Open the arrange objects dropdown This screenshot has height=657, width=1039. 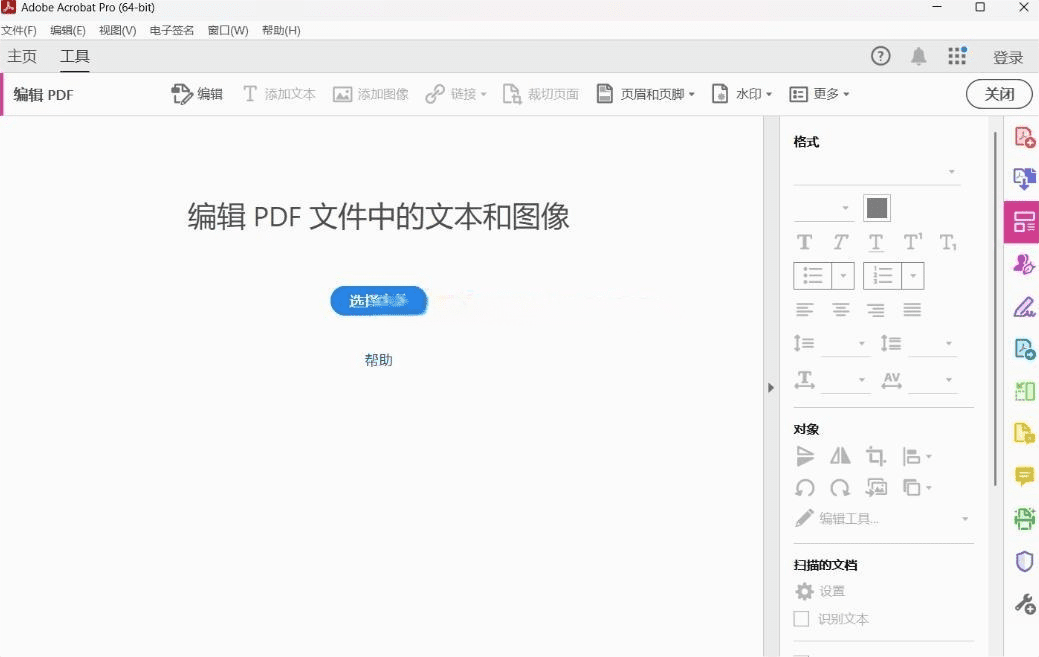click(916, 488)
